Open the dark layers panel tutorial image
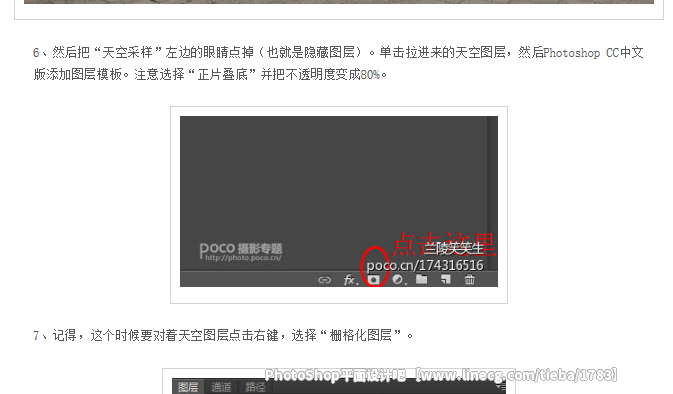Screen dimensions: 673x394 point(339,201)
